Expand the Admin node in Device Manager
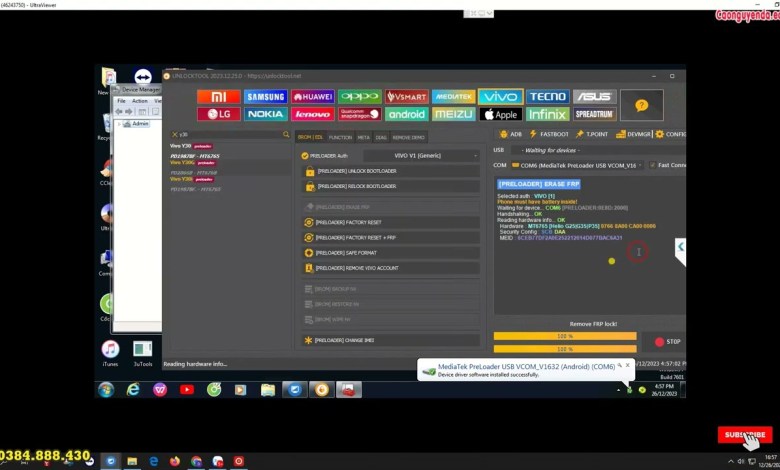Screen dimensions: 780x470 118,124
